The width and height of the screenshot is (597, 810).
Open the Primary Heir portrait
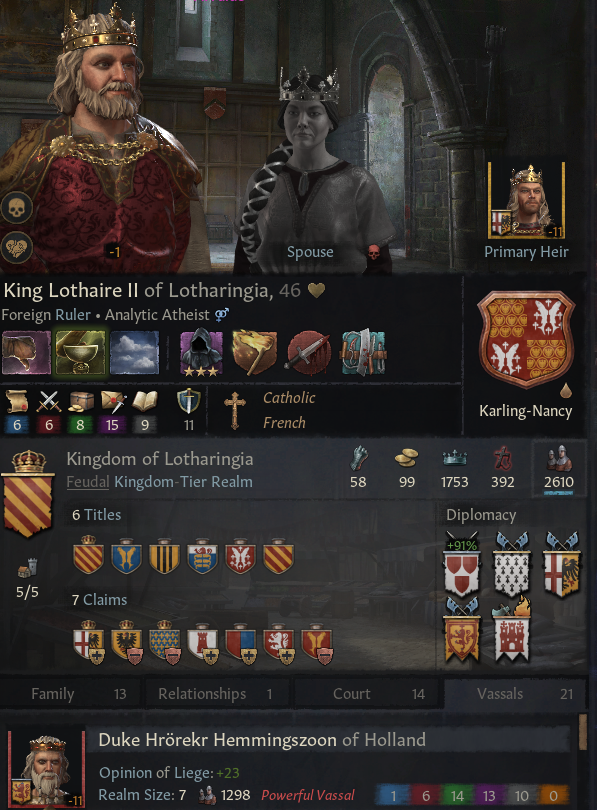[x=526, y=200]
